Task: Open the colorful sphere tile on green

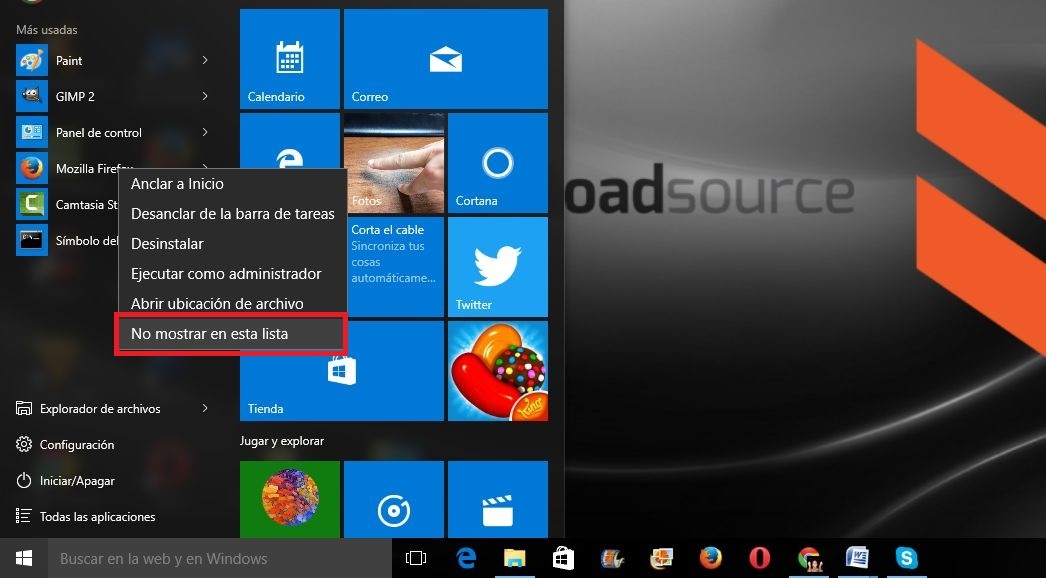Action: tap(290, 499)
